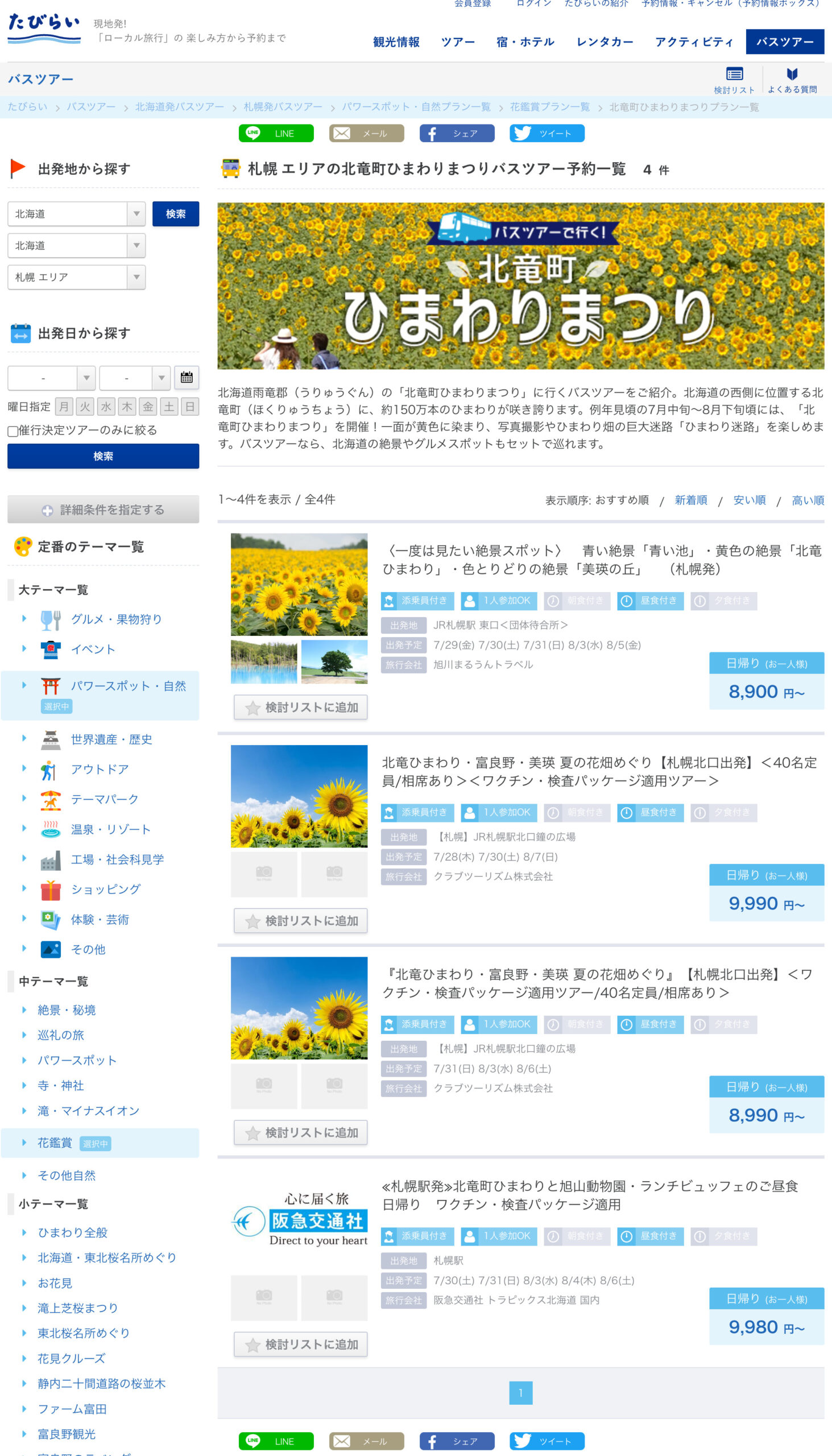The width and height of the screenshot is (832, 1456).
Task: Click the gift box icon for ショッピング
Action: [x=51, y=890]
